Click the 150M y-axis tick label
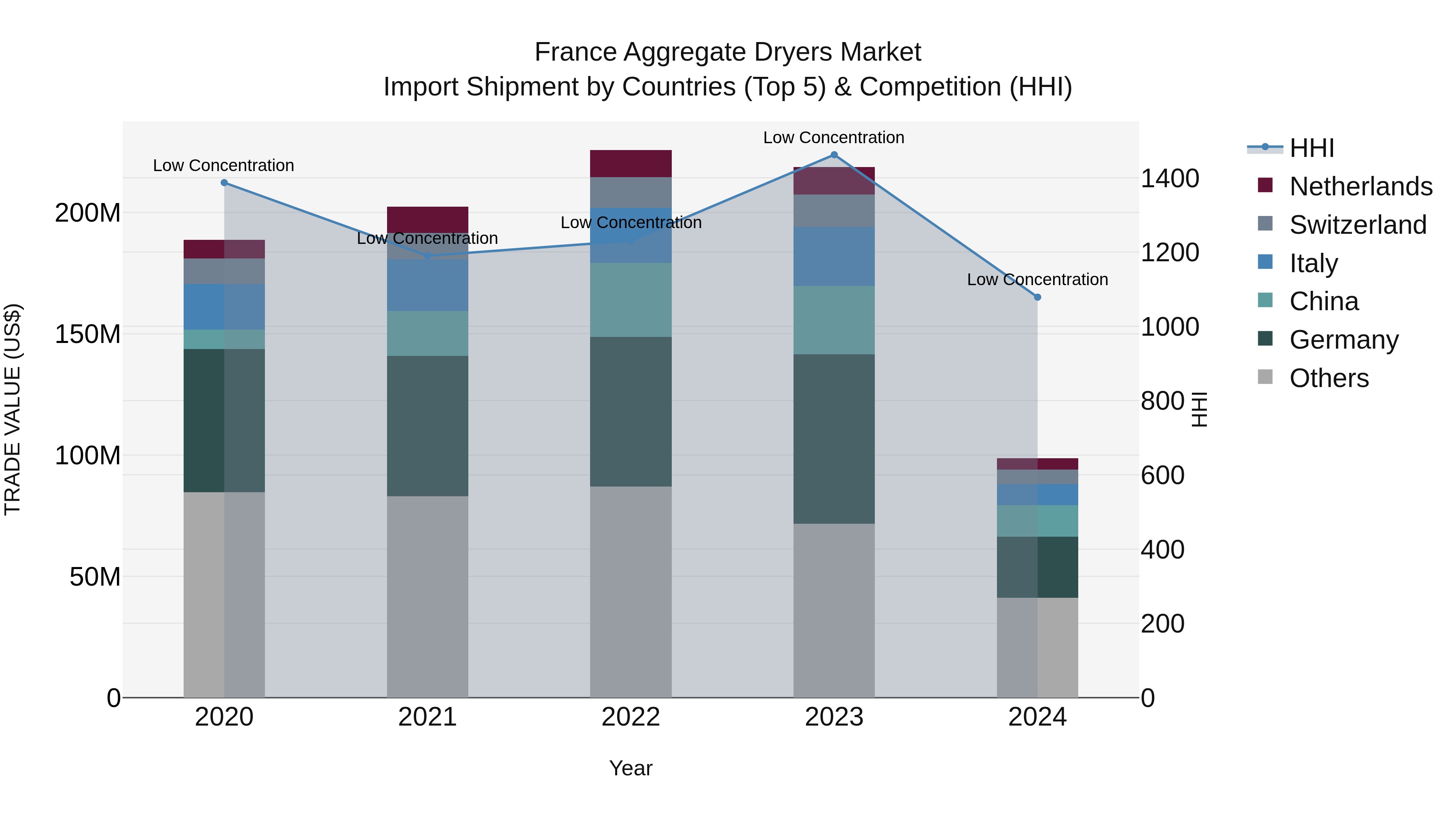The image size is (1456, 819). click(88, 334)
